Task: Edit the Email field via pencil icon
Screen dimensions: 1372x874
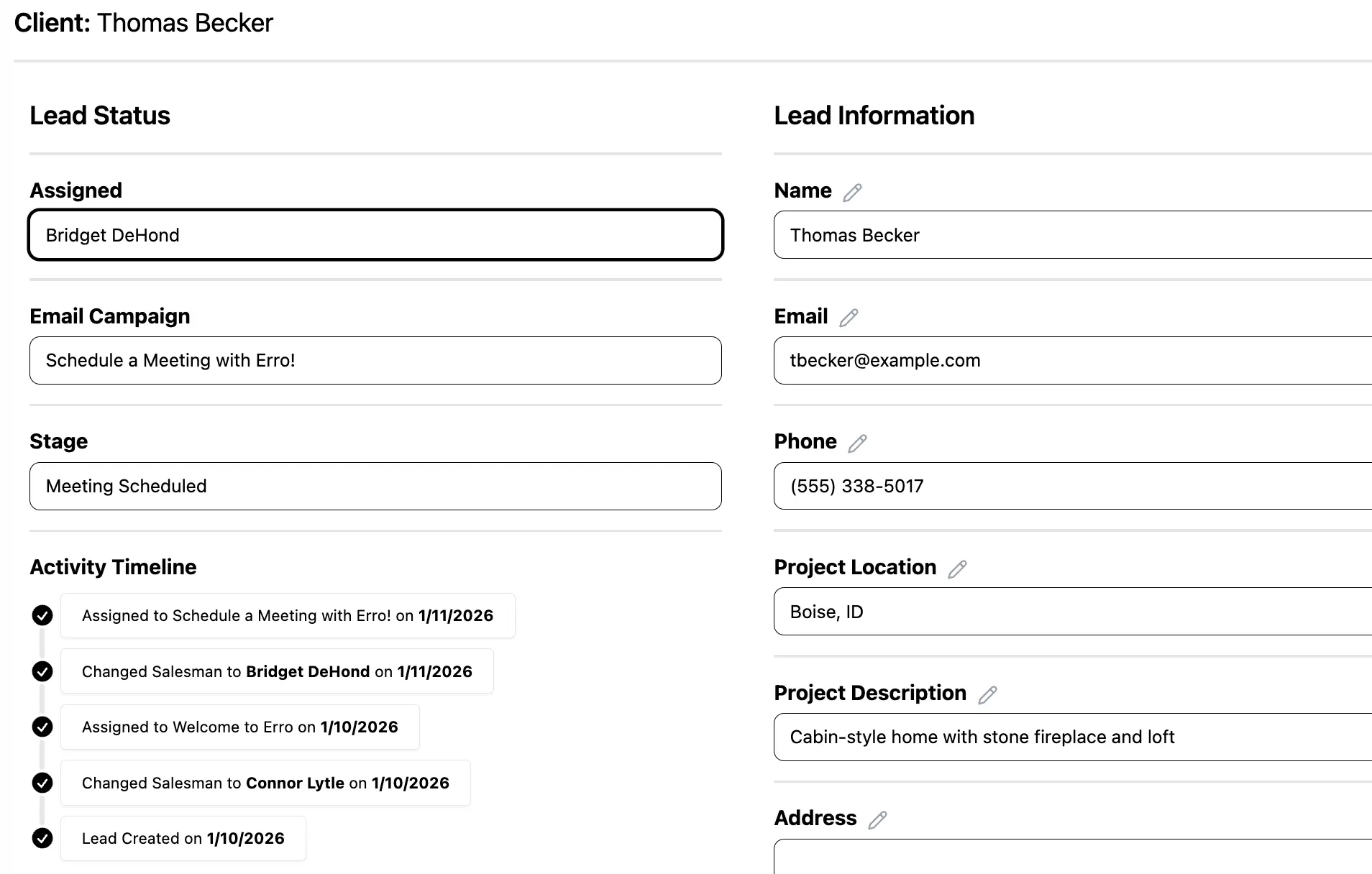Action: (x=849, y=318)
